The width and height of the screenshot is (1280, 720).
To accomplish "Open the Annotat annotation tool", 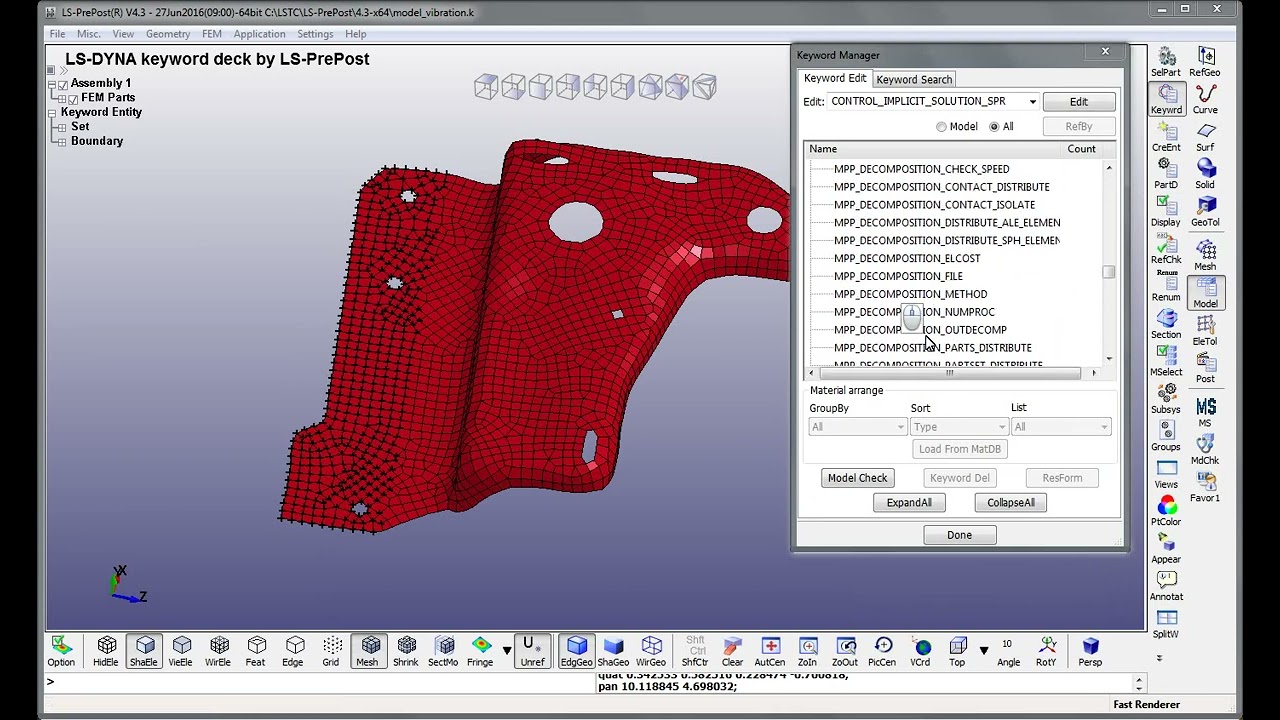I will coord(1166,585).
